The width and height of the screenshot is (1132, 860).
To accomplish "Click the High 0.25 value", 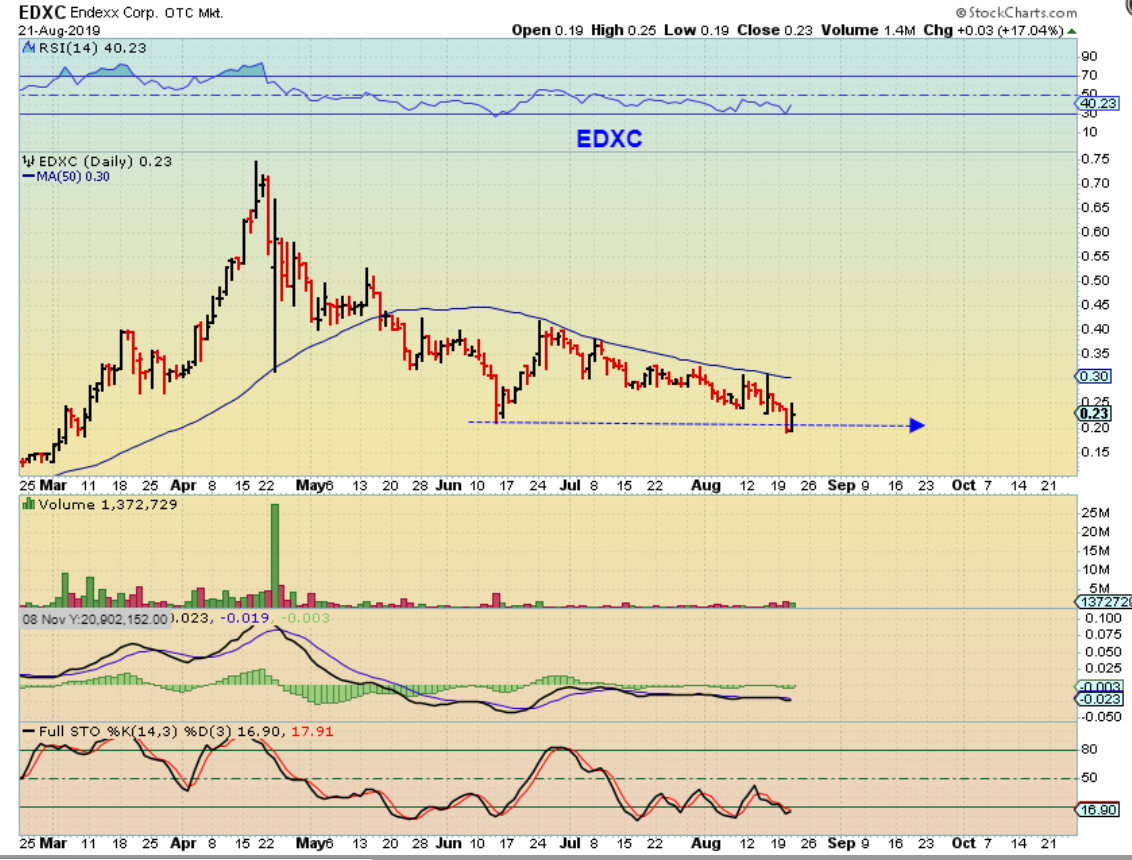I will tap(623, 30).
